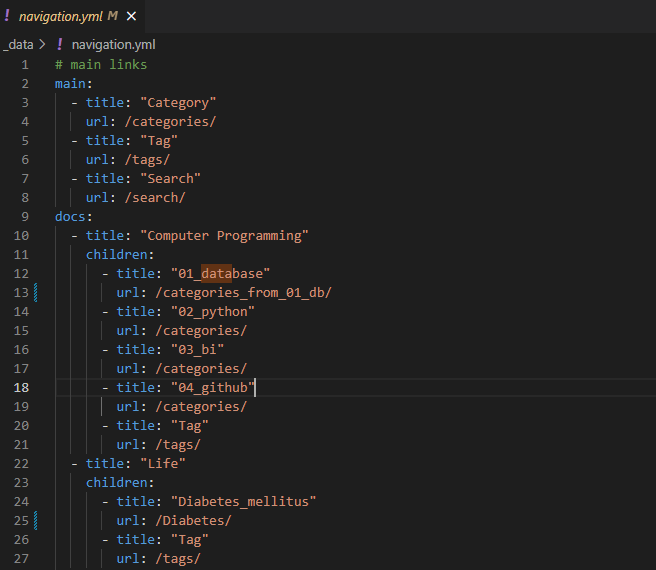Click the "Category" title value

pyautogui.click(x=178, y=103)
